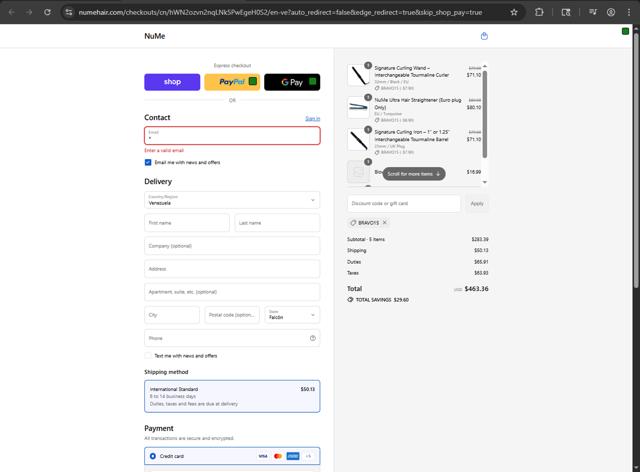The height and width of the screenshot is (472, 640).
Task: Go forward with the browser forward arrow
Action: pos(29,12)
